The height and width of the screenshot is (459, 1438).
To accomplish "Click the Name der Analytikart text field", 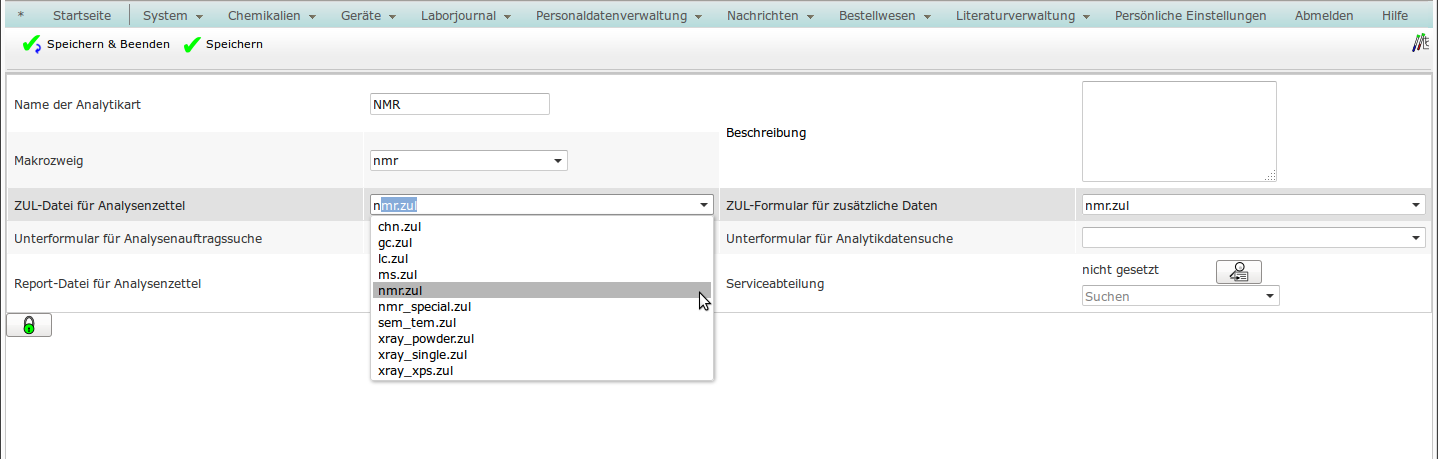I will (459, 104).
